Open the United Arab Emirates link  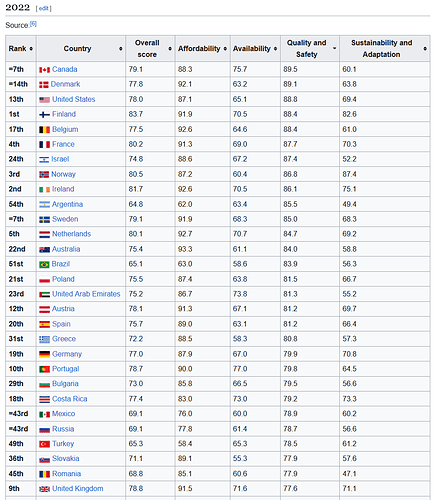tap(86, 294)
